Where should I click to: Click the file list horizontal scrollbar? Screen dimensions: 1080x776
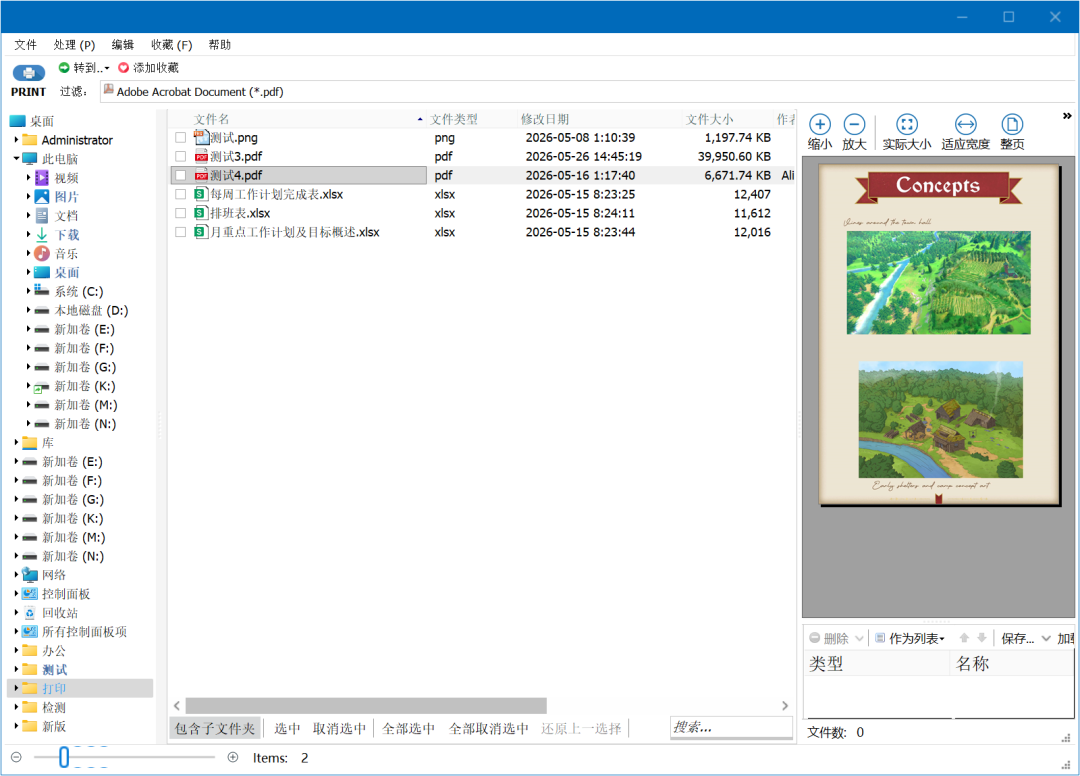(366, 706)
